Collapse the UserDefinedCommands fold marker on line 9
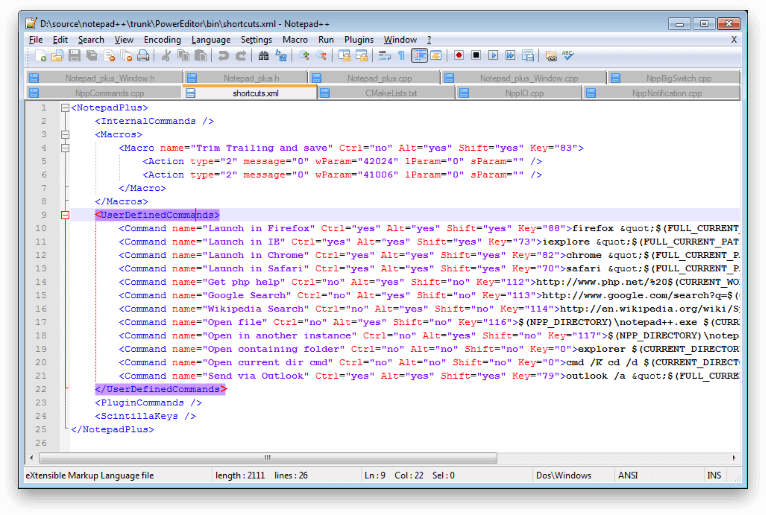Image resolution: width=766 pixels, height=515 pixels. [x=65, y=215]
